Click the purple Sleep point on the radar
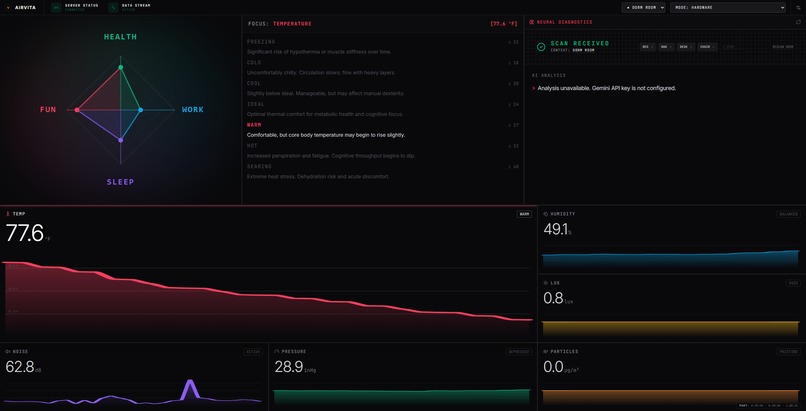 [121, 140]
